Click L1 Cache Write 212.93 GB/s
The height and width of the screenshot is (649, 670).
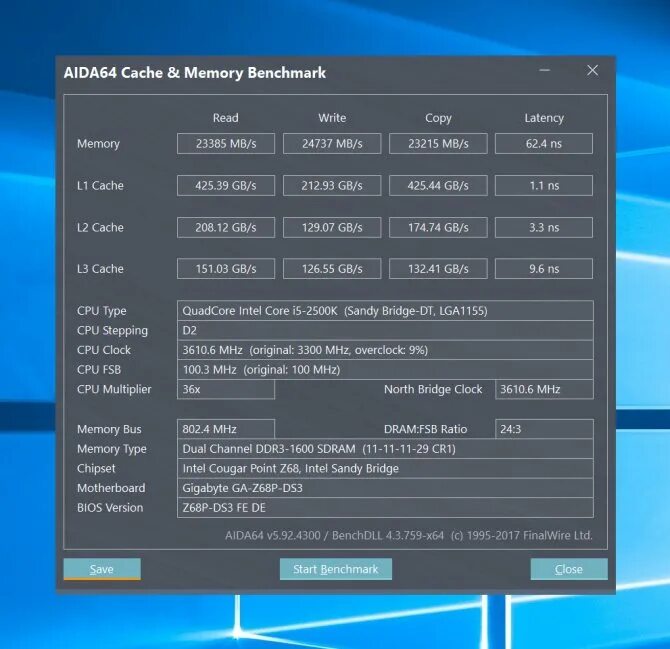point(332,185)
